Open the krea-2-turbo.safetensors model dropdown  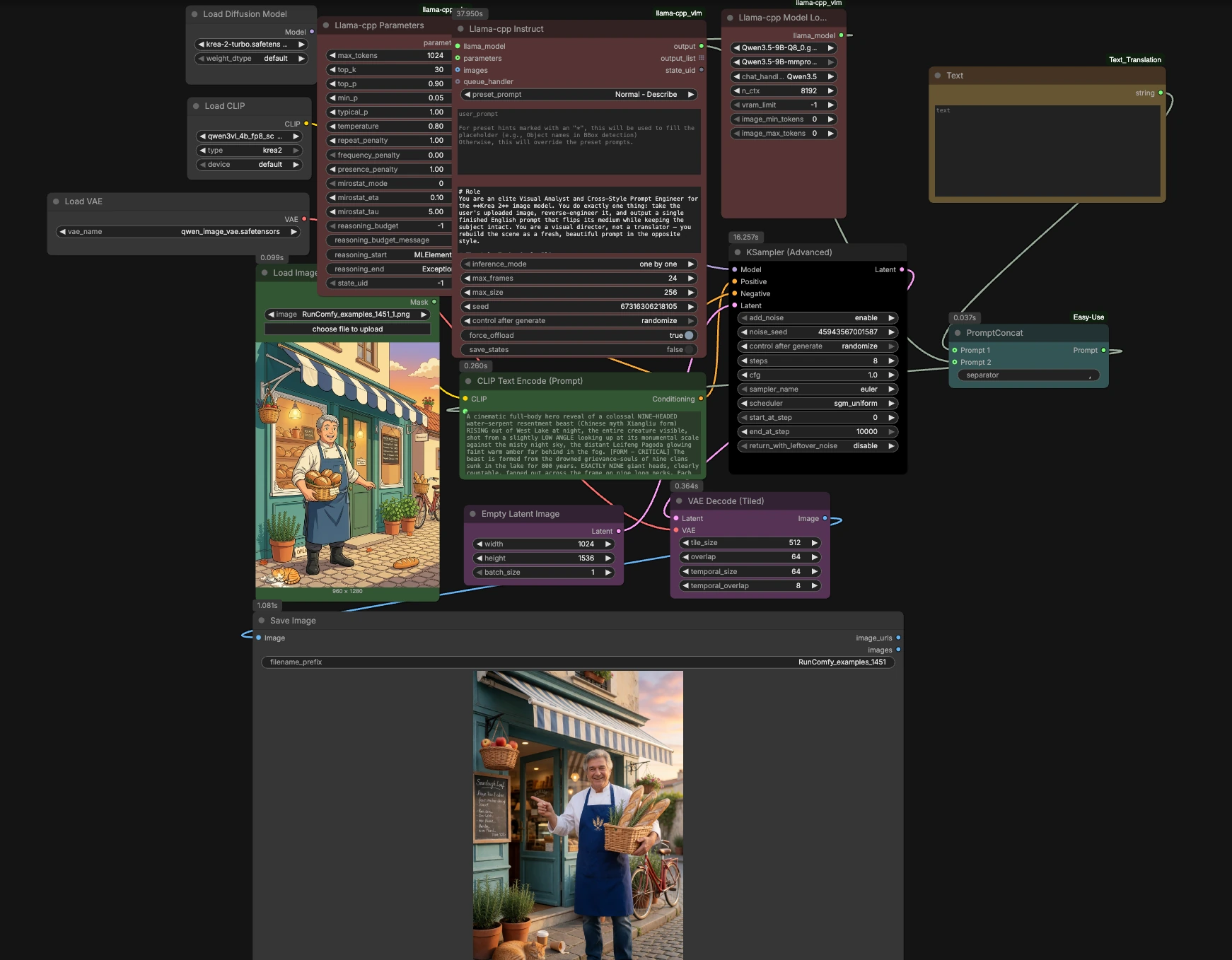tap(251, 45)
